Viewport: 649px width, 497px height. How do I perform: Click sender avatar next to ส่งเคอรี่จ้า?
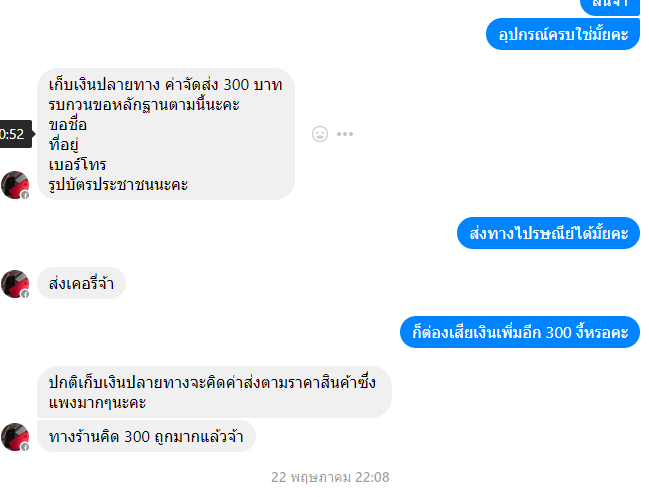pyautogui.click(x=15, y=284)
